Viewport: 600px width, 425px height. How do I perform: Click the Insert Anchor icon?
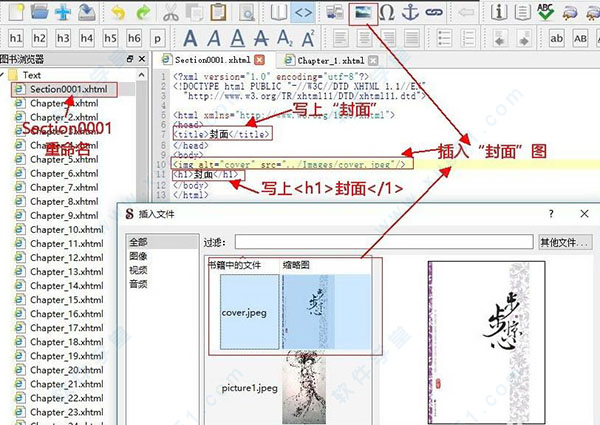tap(409, 12)
